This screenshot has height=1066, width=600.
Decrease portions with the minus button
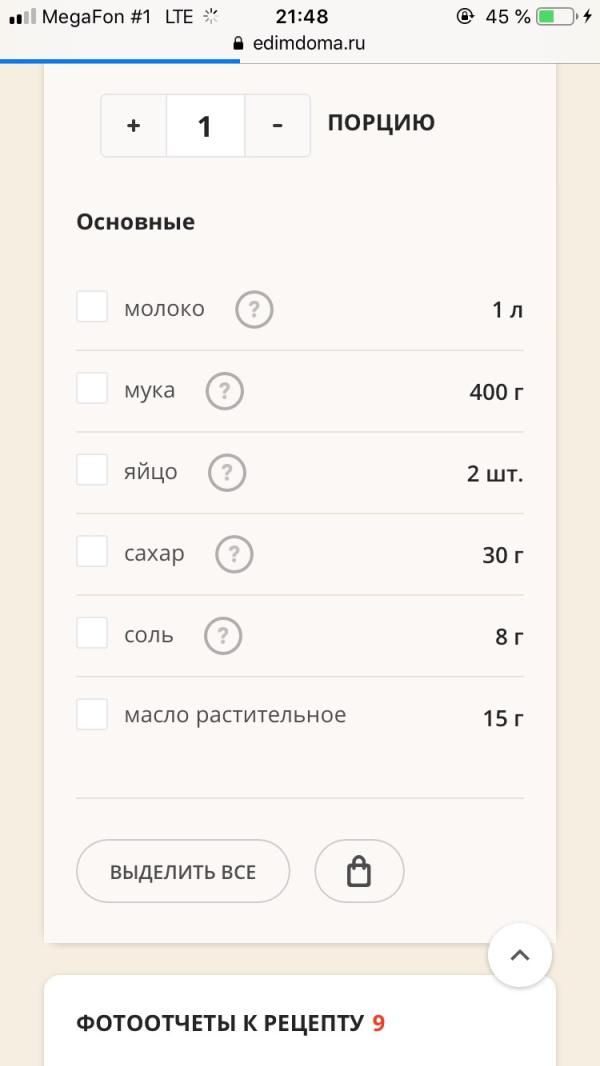[277, 126]
